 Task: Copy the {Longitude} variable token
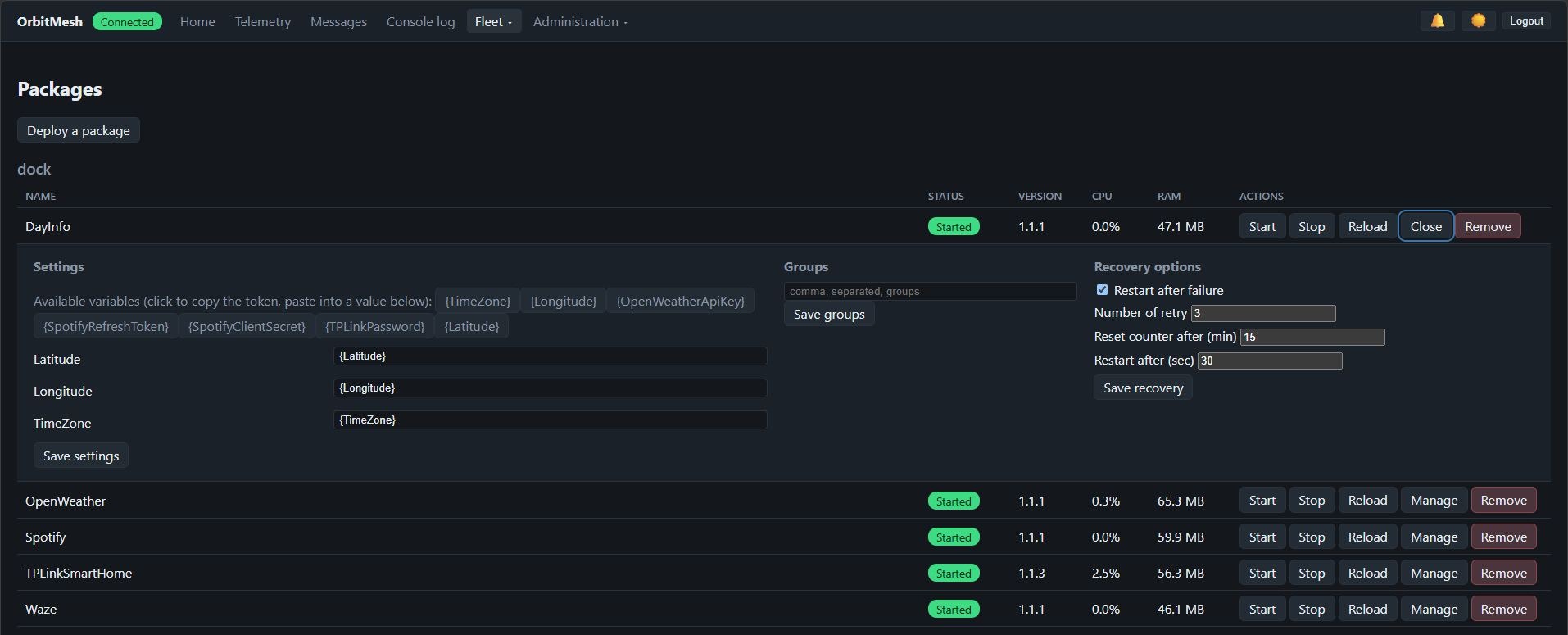[x=564, y=301]
